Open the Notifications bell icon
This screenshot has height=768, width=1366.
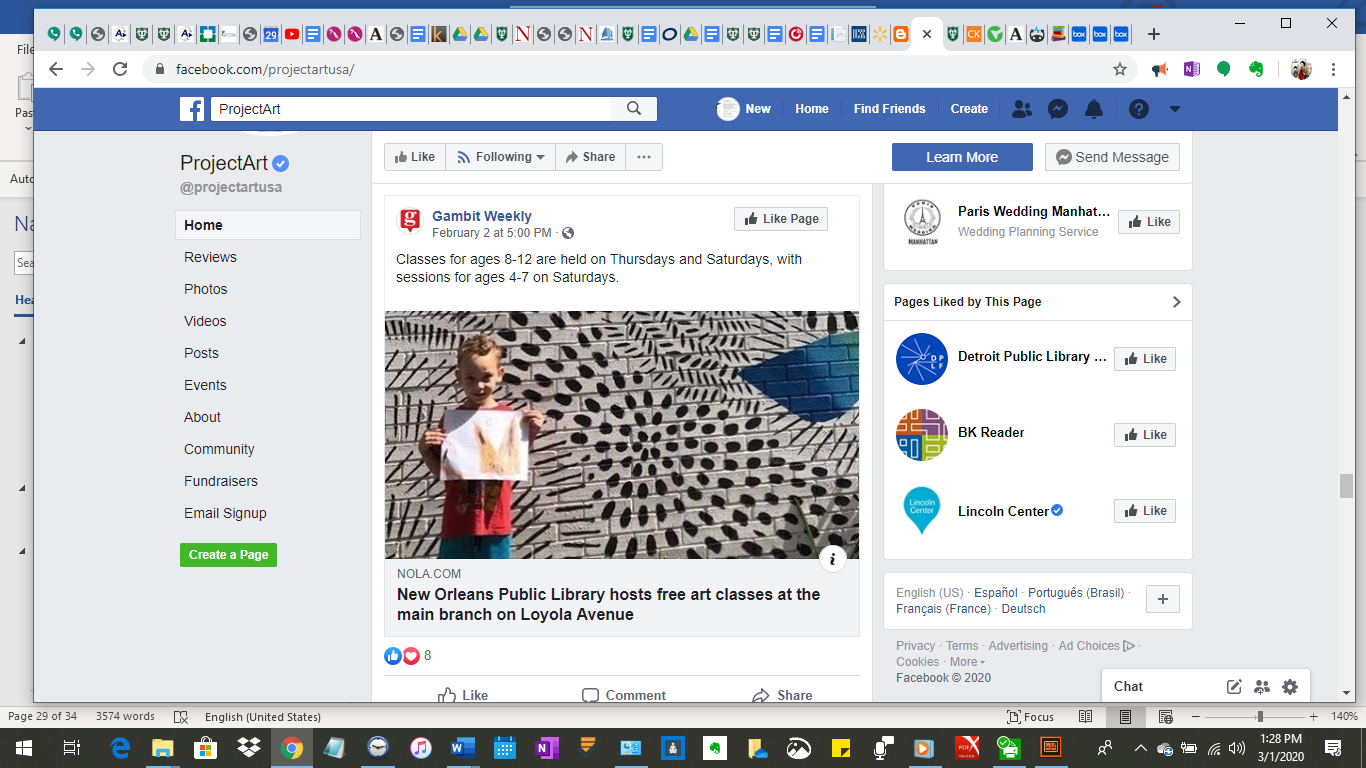coord(1094,109)
